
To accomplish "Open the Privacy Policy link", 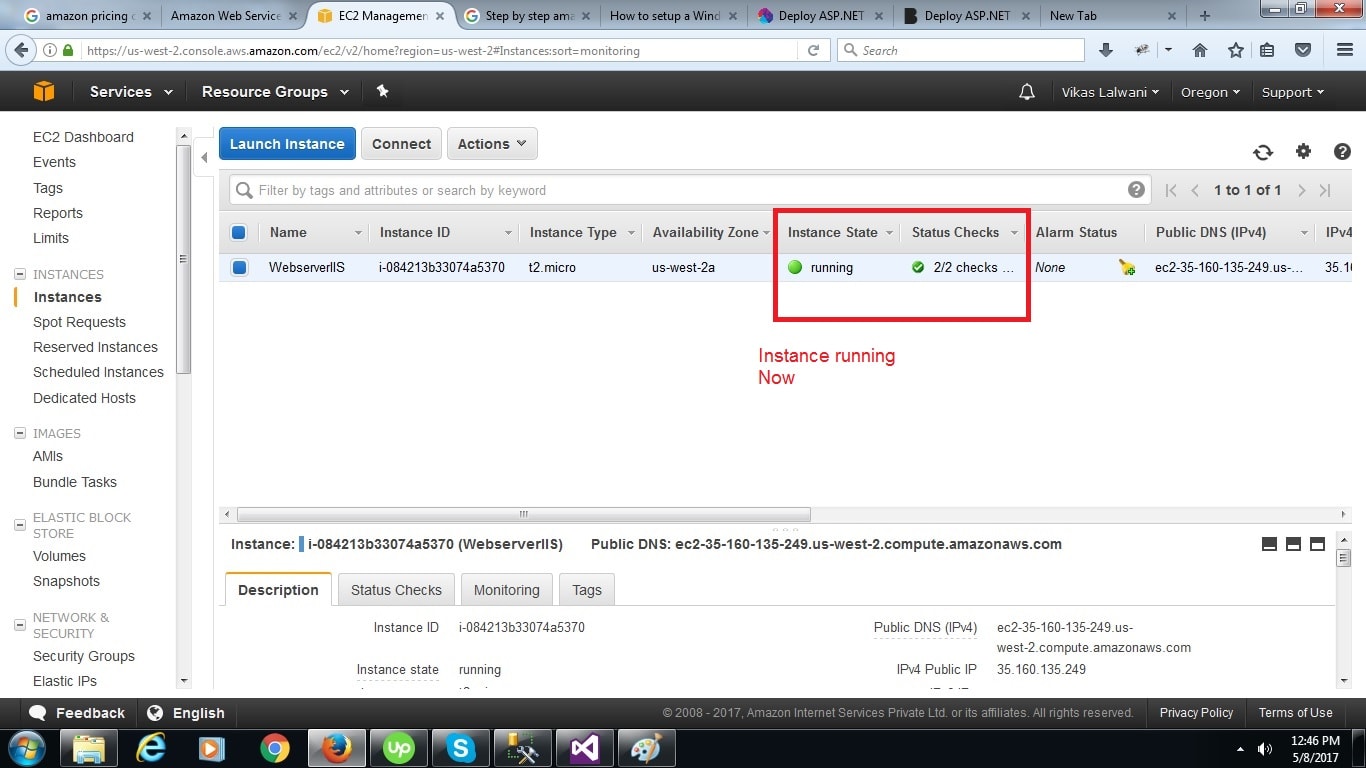I will pyautogui.click(x=1196, y=713).
